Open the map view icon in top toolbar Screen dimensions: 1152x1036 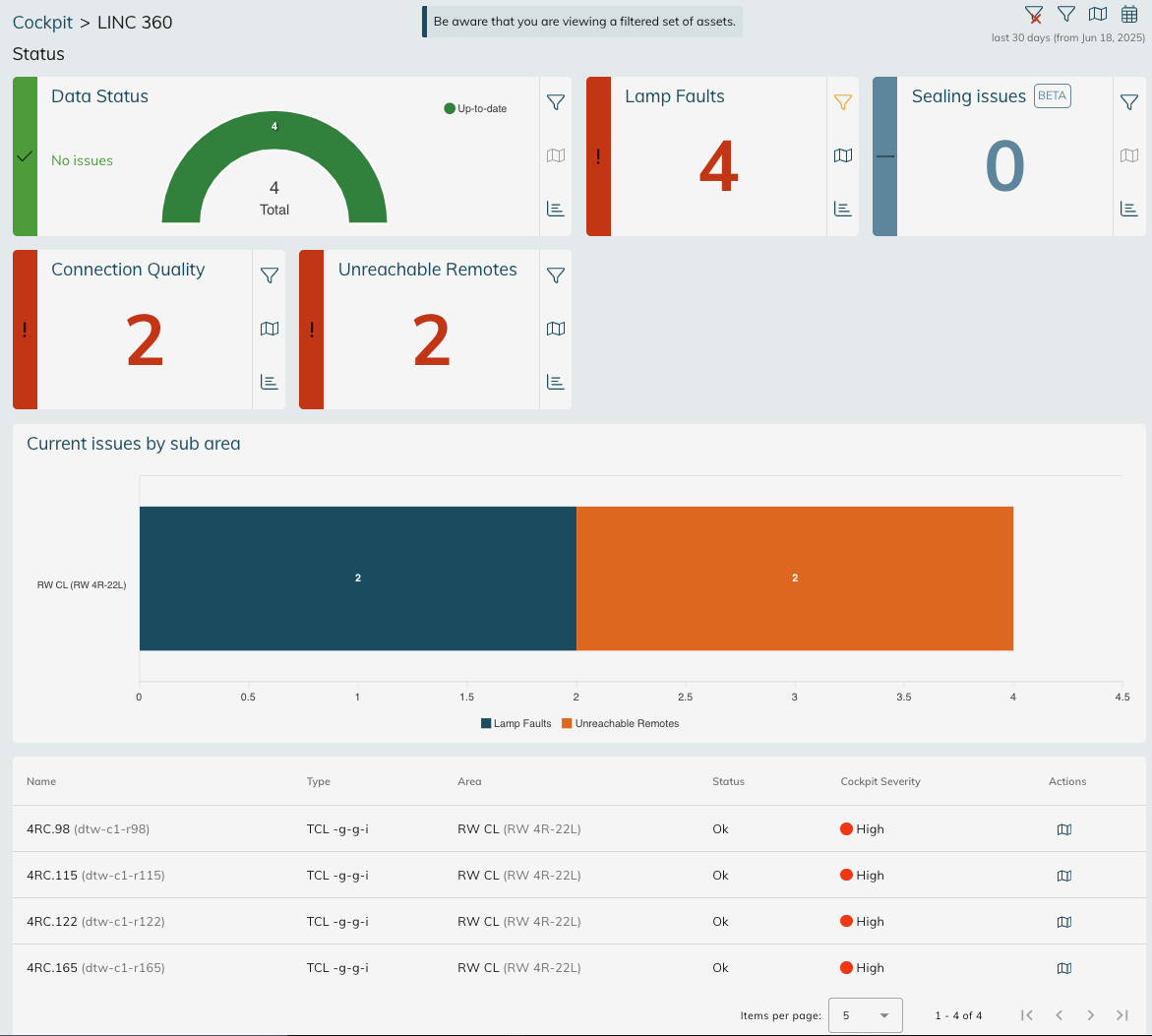click(x=1098, y=14)
